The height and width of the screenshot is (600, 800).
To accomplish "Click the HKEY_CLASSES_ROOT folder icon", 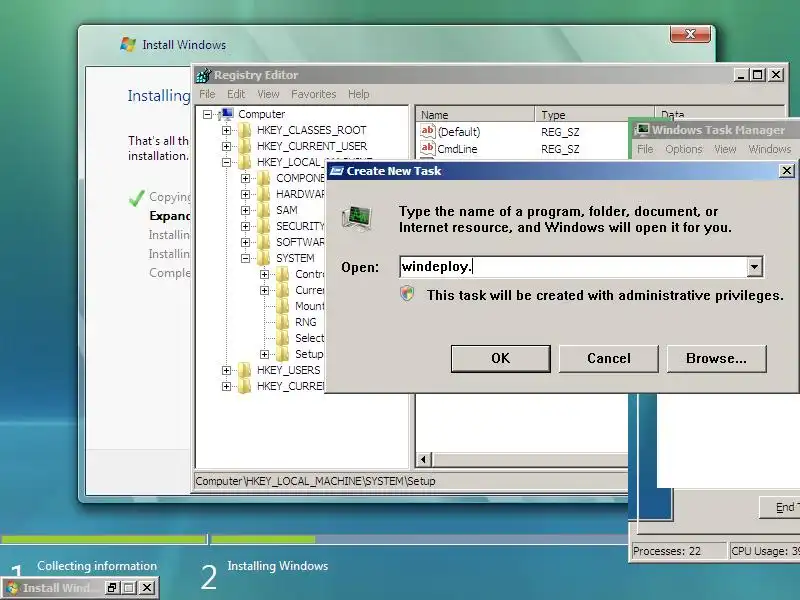I will [x=245, y=130].
